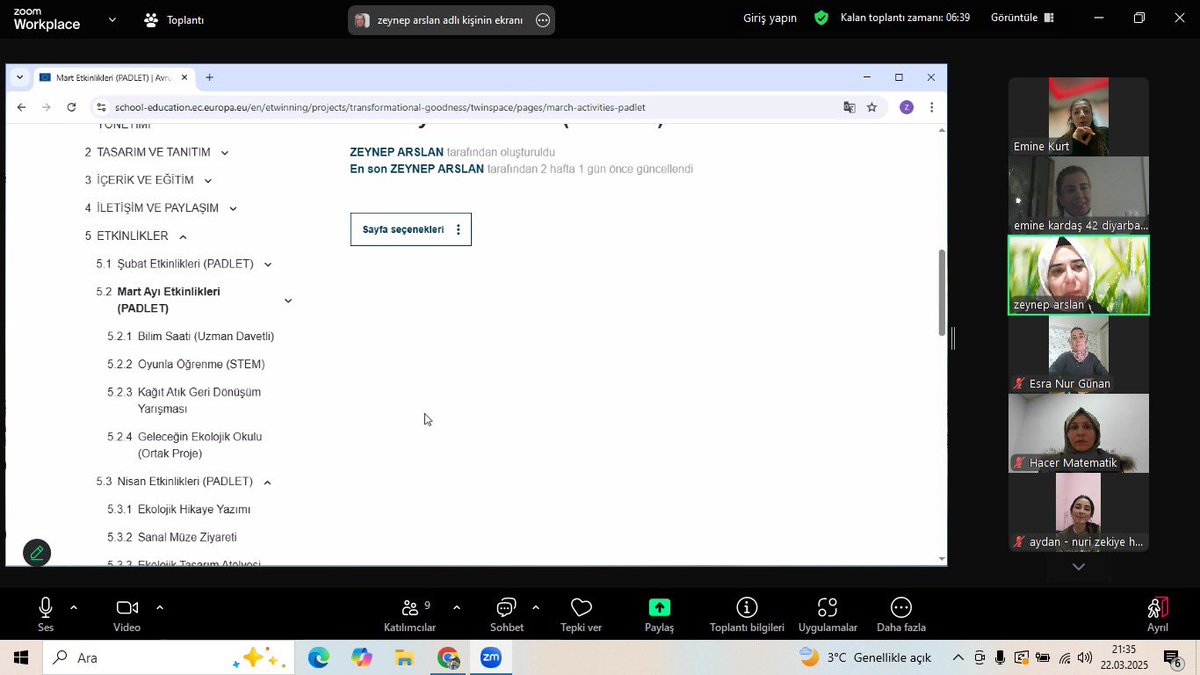The image size is (1200, 675).
Task: Expand İLETİŞİM VE PAYLAŞIM section
Action: (x=232, y=209)
